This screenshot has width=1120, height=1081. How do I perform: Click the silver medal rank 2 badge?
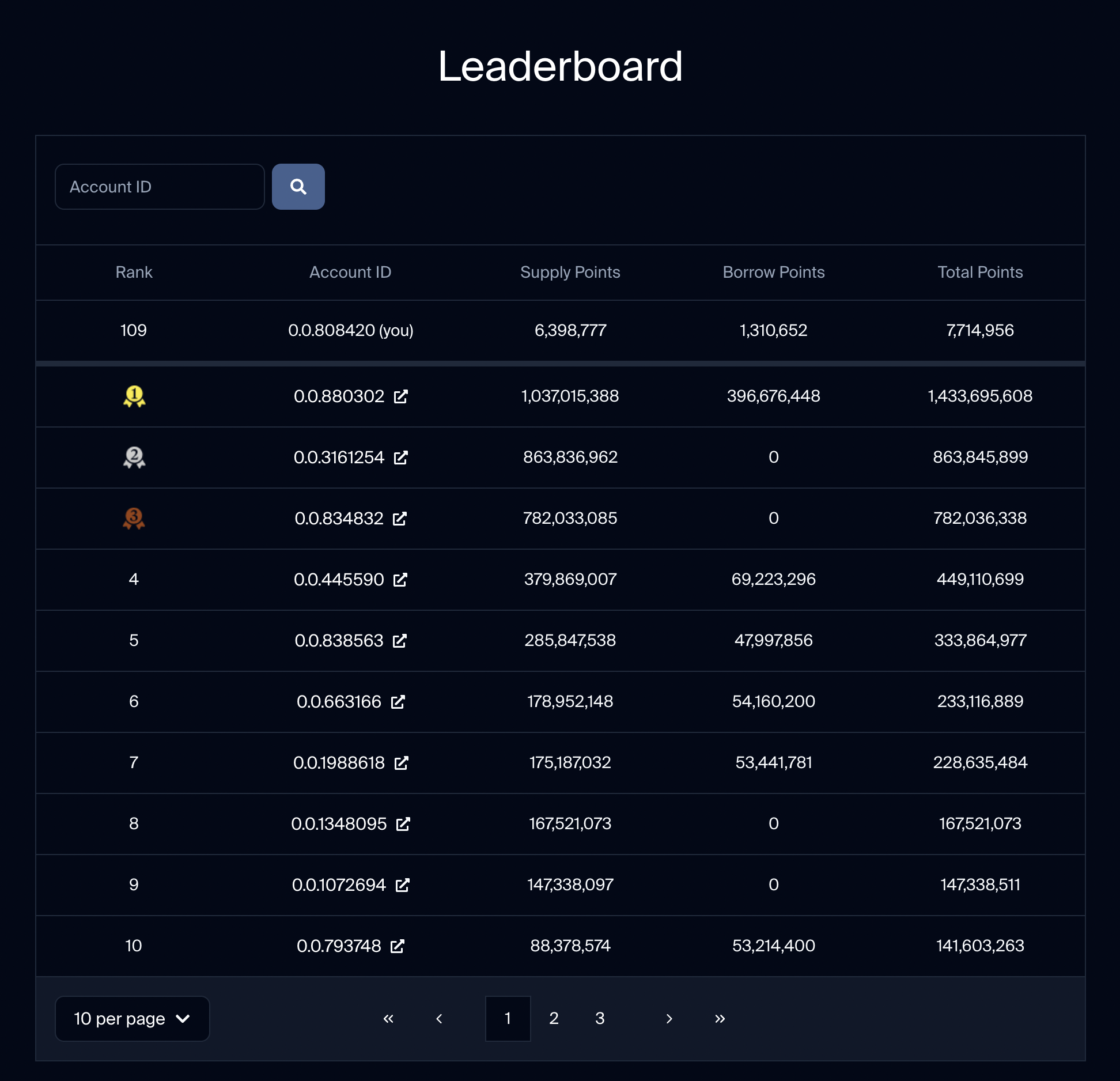pos(134,457)
